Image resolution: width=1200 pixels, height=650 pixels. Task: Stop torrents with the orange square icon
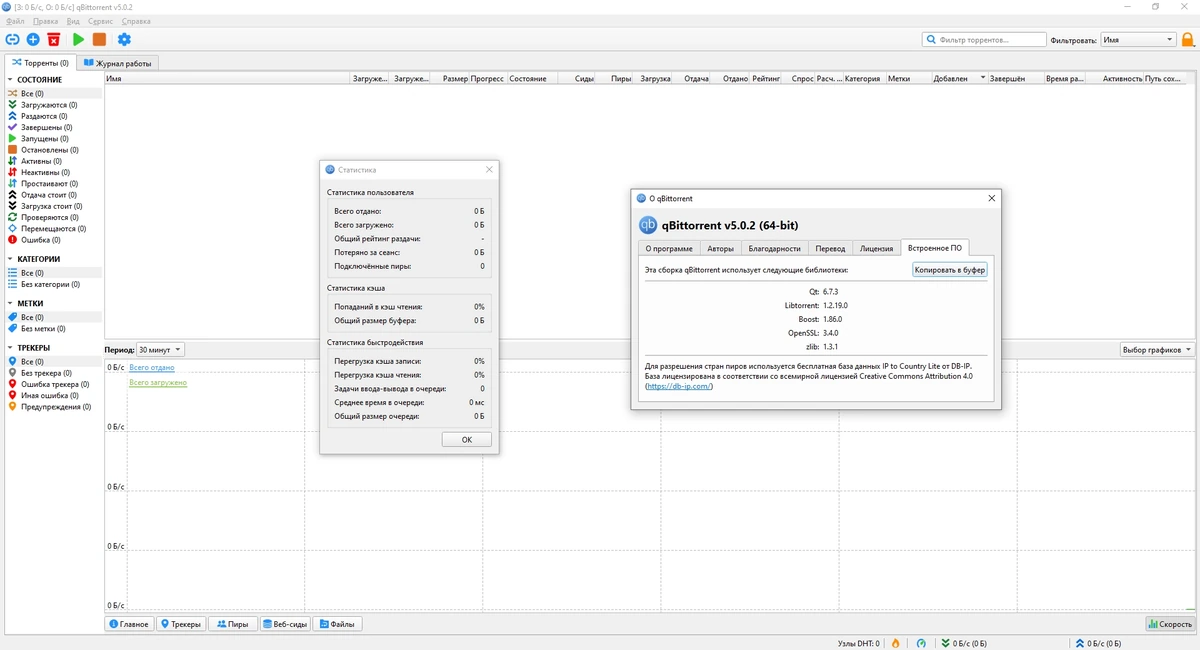pyautogui.click(x=99, y=39)
